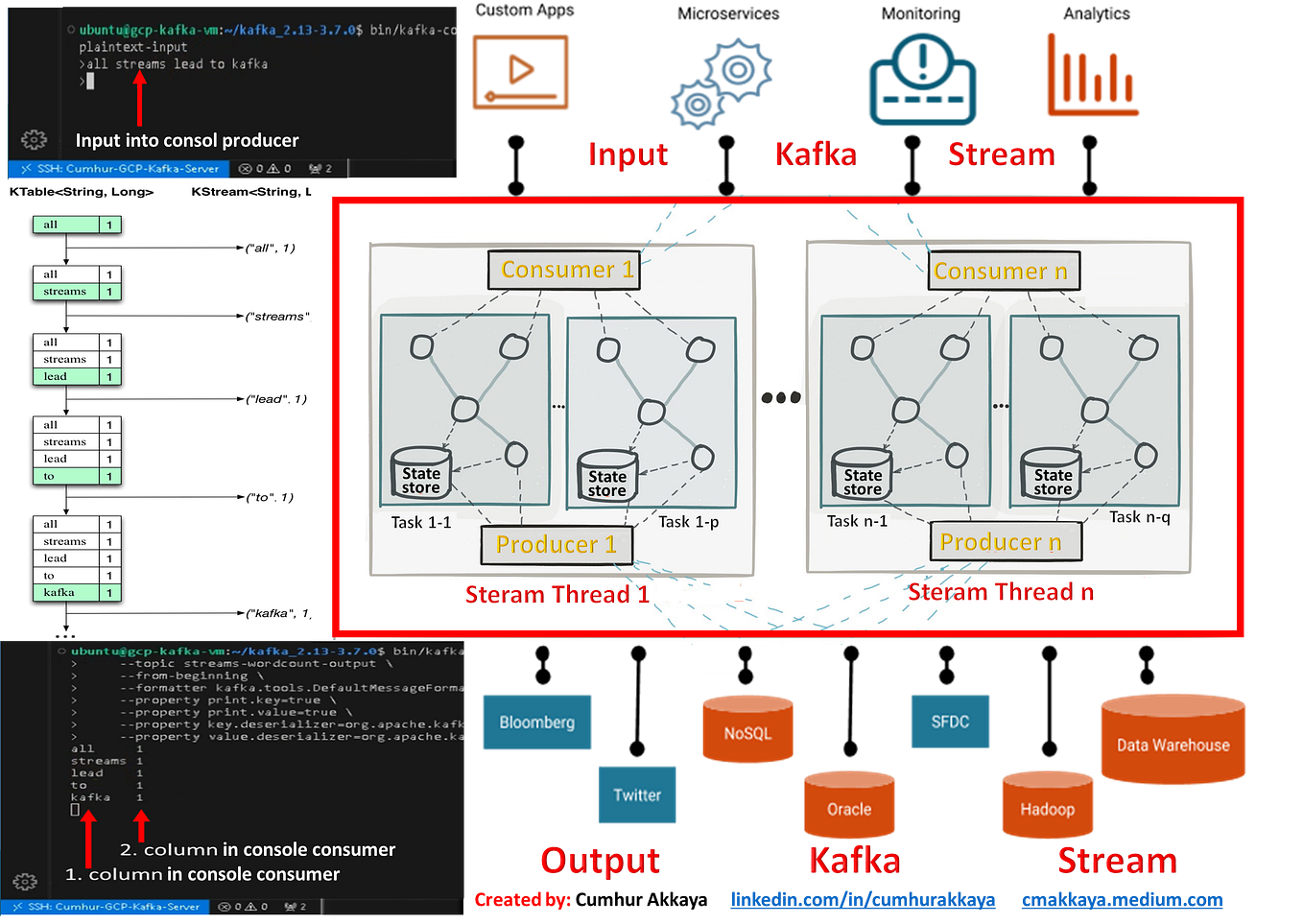Open the linkedin.com/in/cumhurakkaya link
This screenshot has width=1303, height=924.
[866, 900]
